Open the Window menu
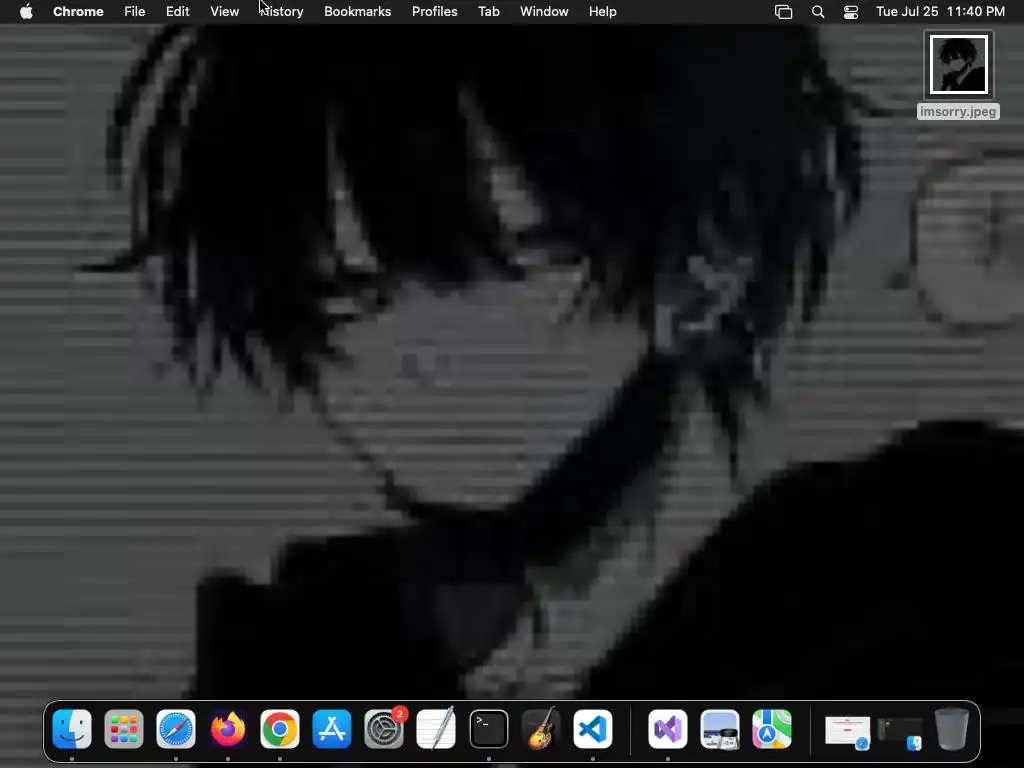1024x768 pixels. tap(544, 12)
